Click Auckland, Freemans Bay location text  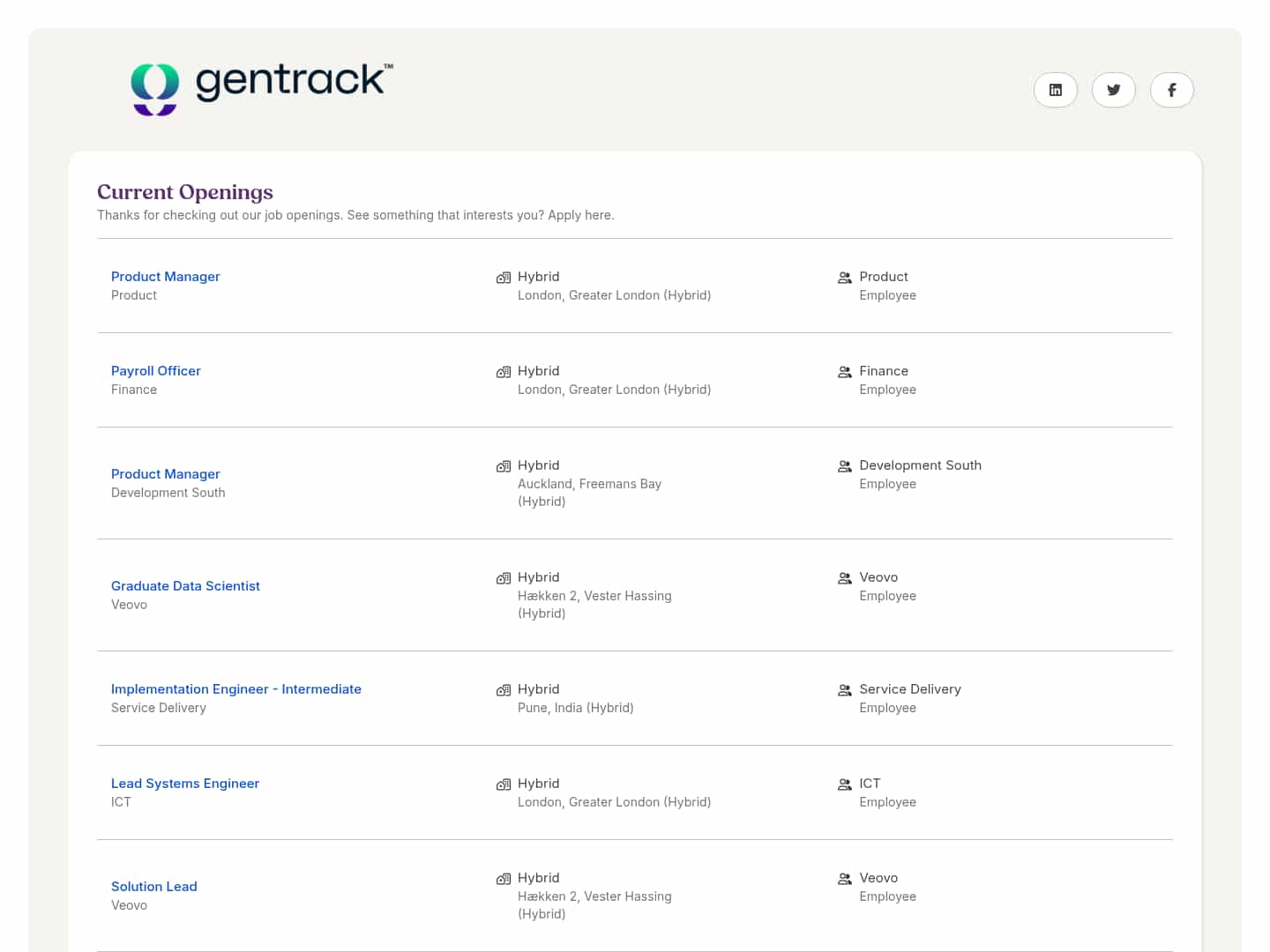tap(588, 484)
